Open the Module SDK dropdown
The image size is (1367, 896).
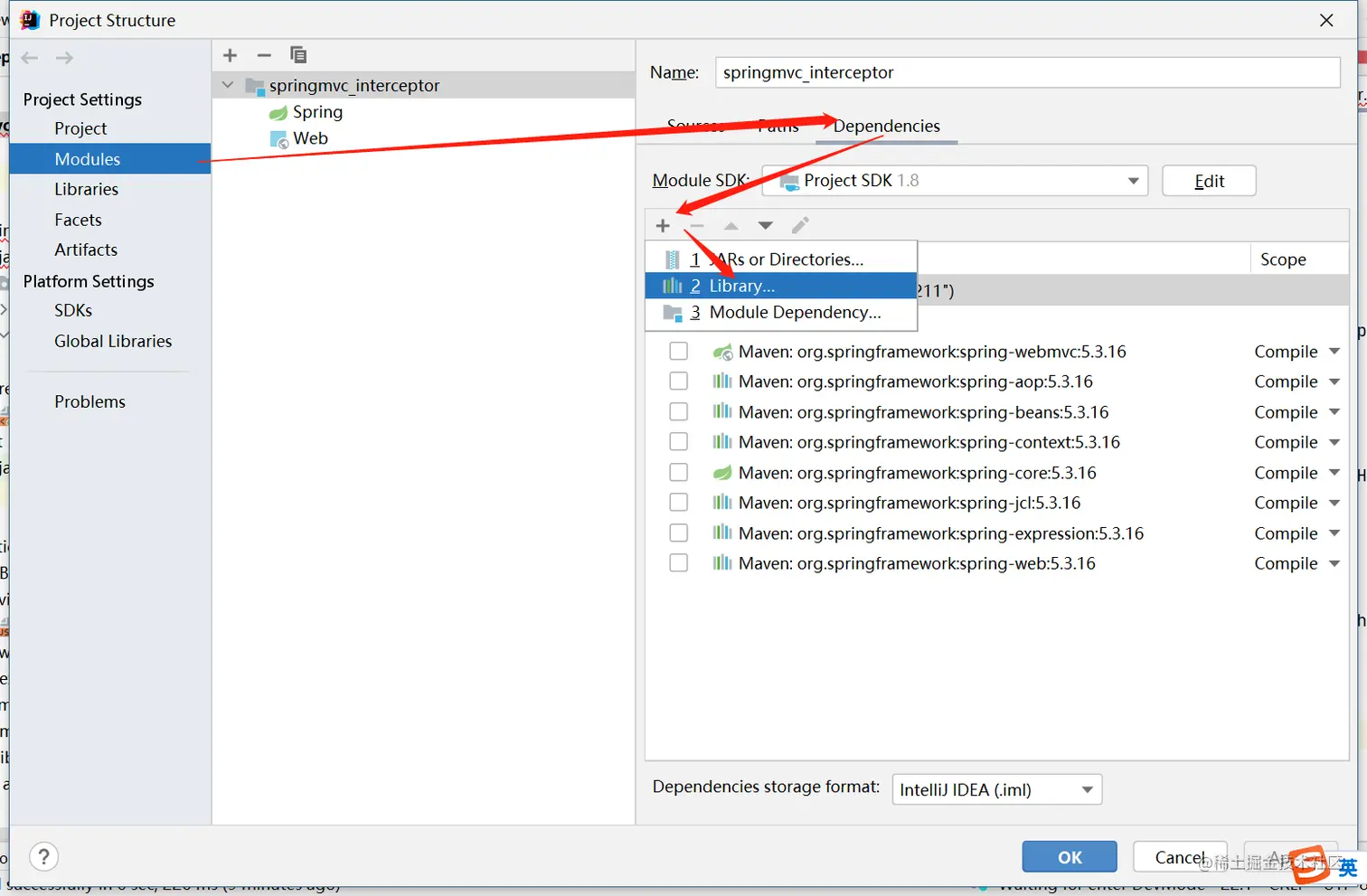click(955, 181)
